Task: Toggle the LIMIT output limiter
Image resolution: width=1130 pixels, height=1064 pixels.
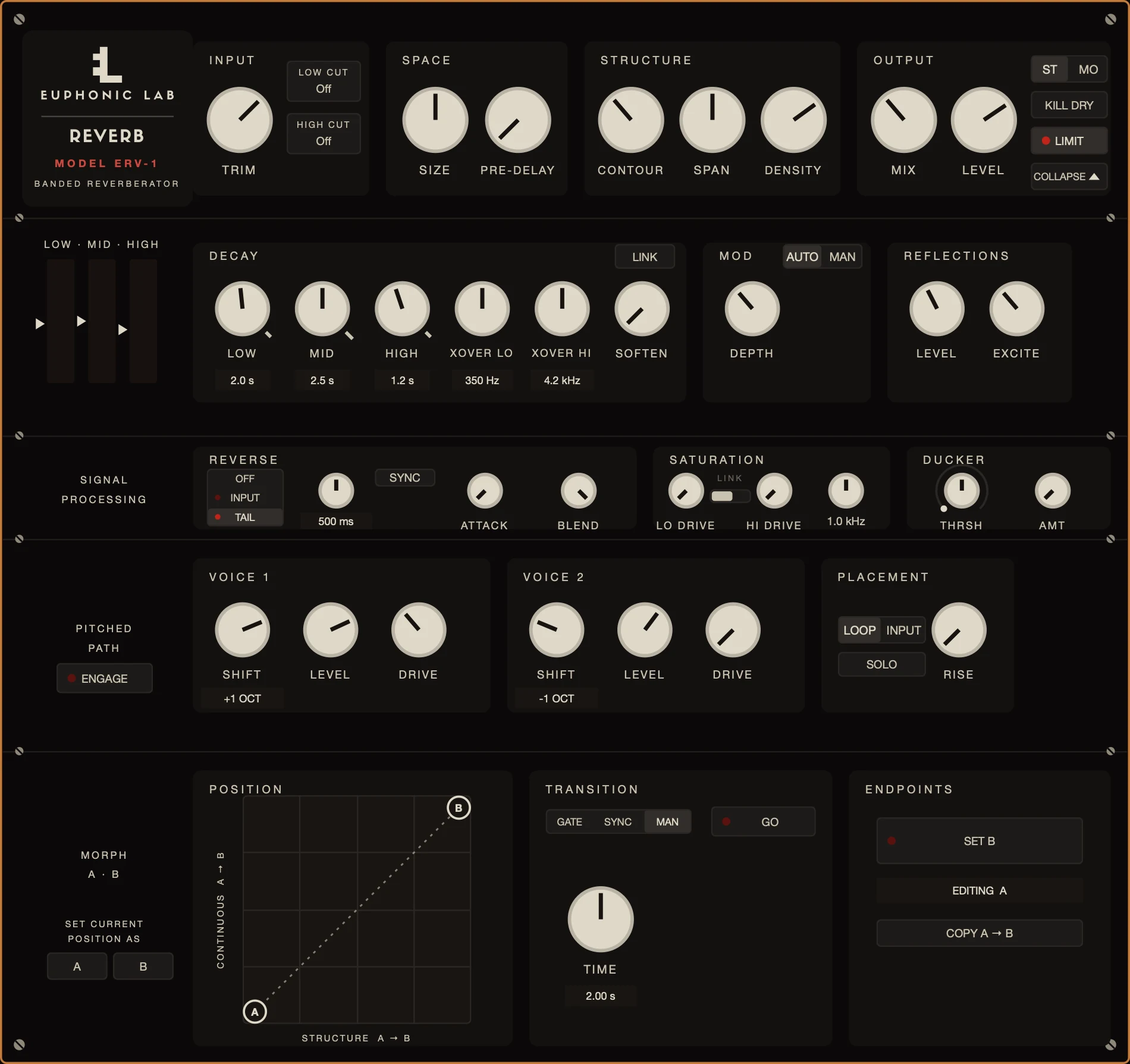Action: (1069, 141)
